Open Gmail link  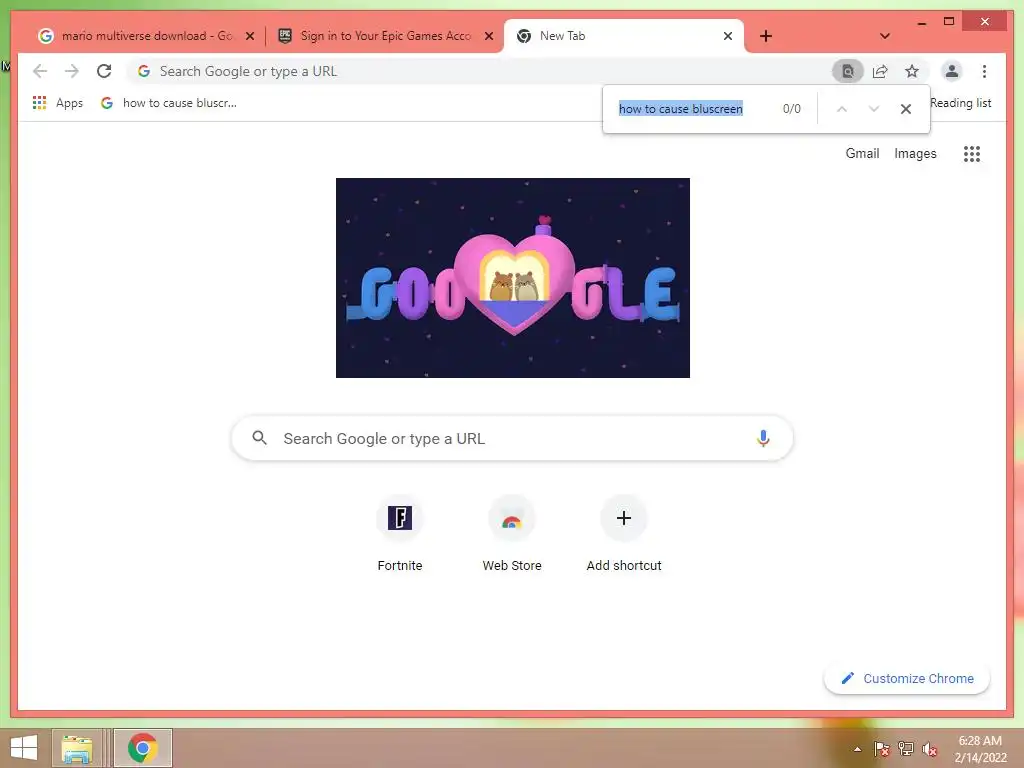coord(862,153)
